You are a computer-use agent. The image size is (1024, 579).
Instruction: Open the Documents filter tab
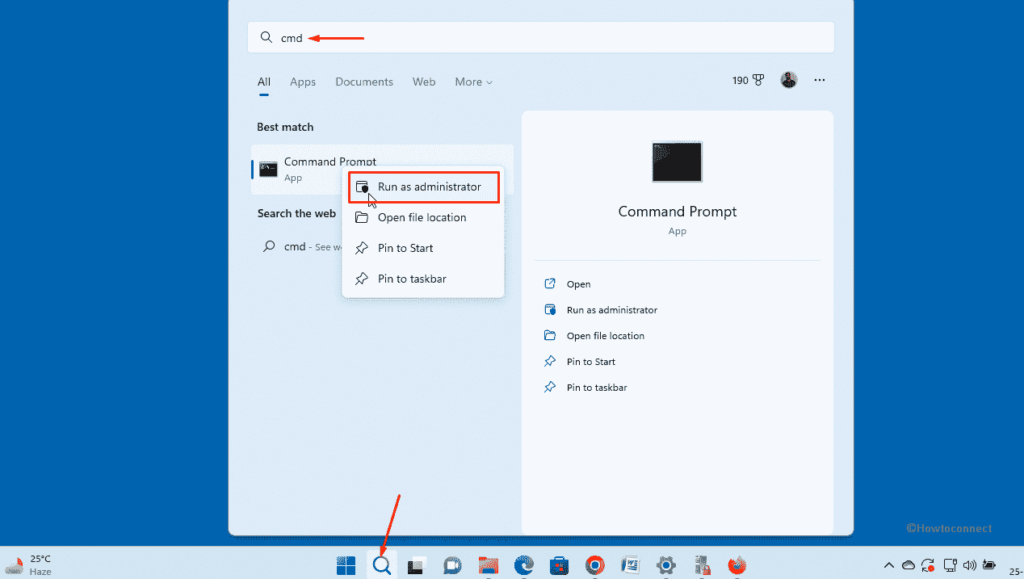364,82
